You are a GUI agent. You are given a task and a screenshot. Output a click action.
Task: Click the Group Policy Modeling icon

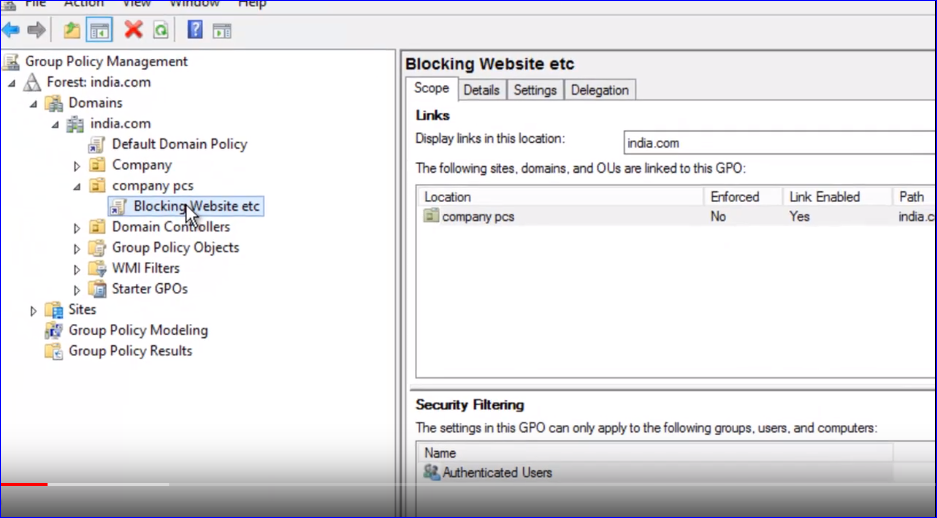(54, 330)
